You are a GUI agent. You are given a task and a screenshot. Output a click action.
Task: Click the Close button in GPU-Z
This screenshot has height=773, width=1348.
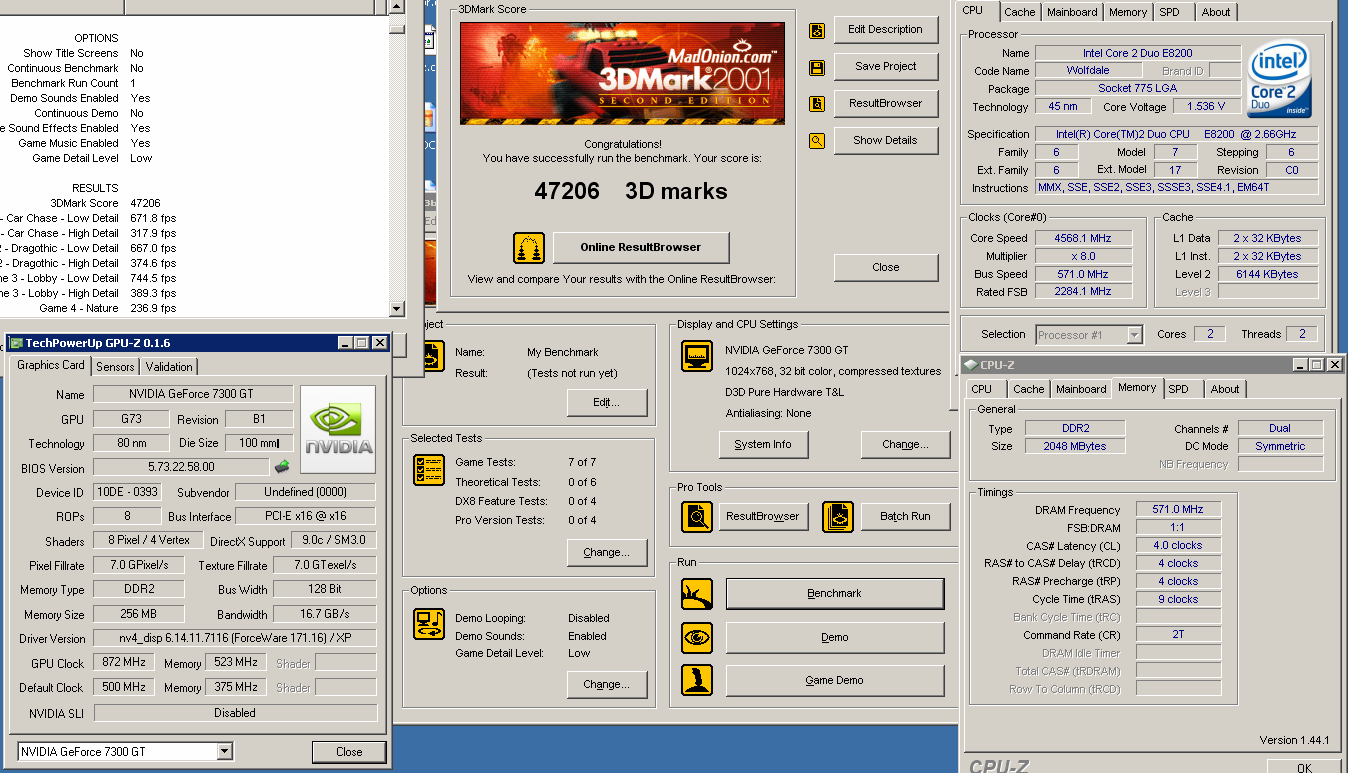click(349, 752)
